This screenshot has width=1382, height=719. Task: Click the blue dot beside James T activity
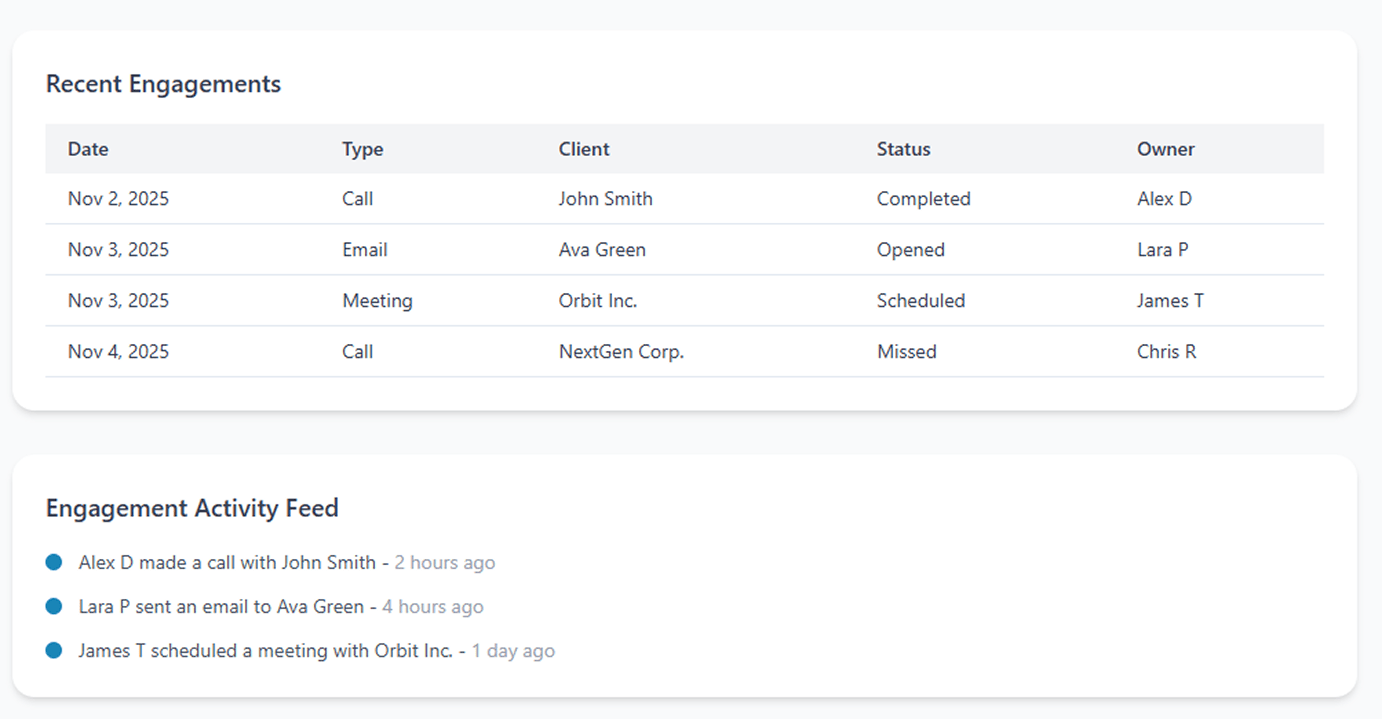(x=54, y=651)
